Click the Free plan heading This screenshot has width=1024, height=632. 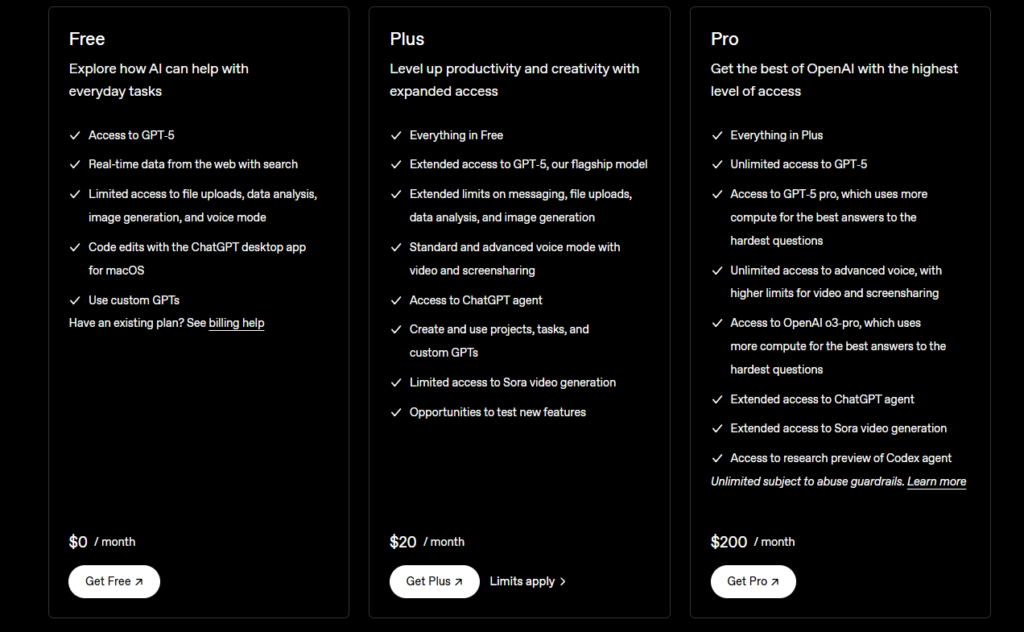coord(87,39)
